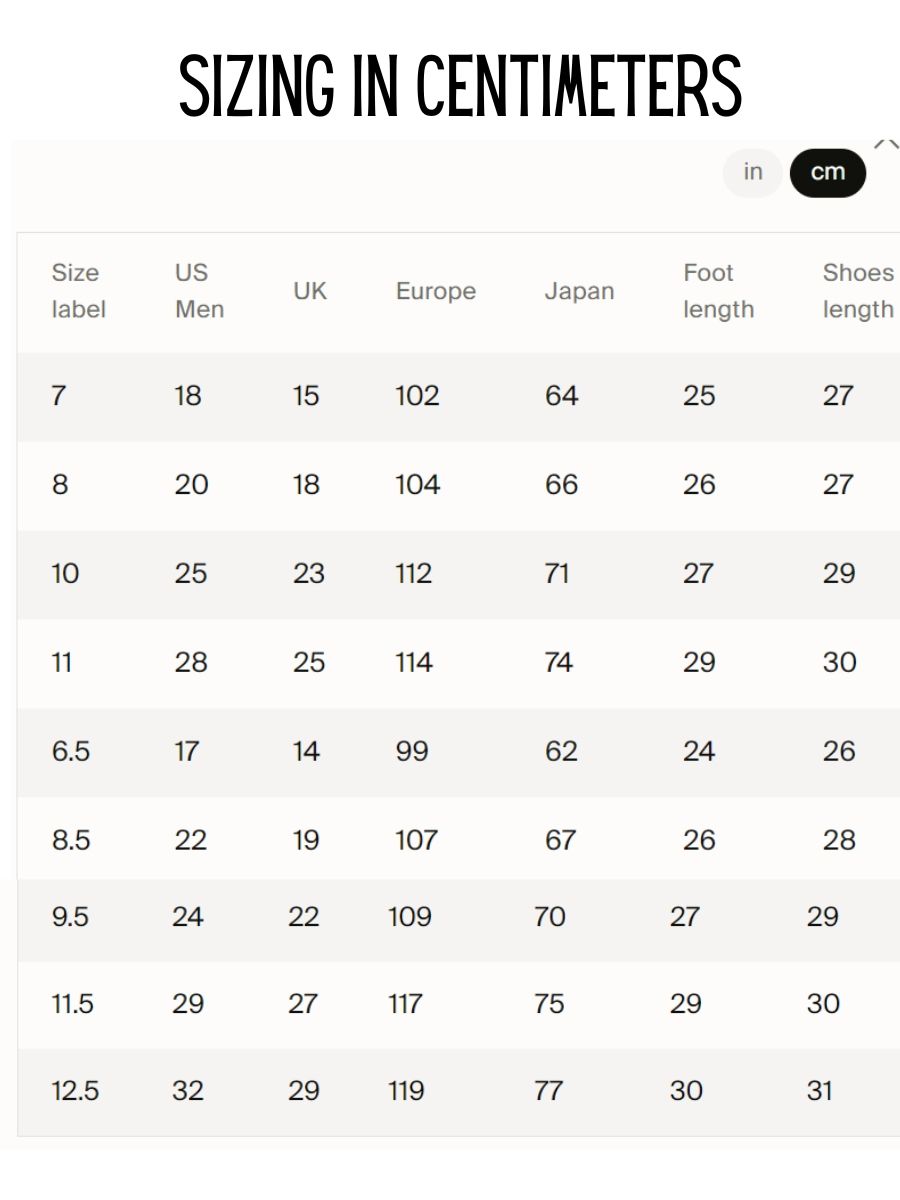Select the size label 12.5 row
The height and width of the screenshot is (1200, 900).
[x=458, y=1091]
